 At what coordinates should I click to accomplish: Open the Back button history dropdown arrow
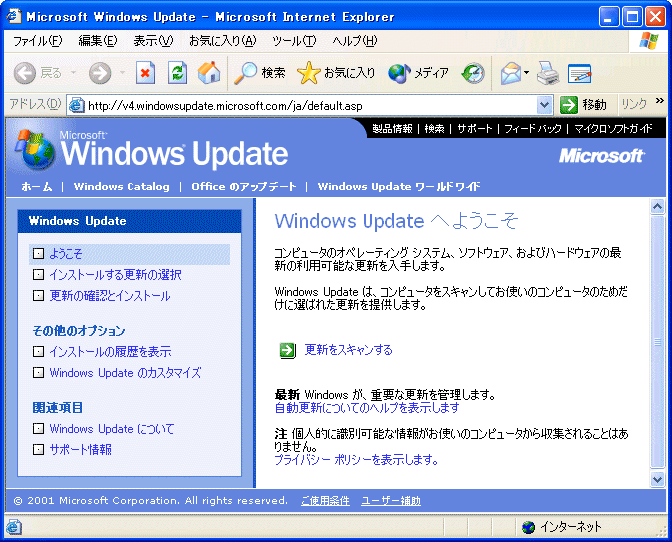[x=74, y=73]
